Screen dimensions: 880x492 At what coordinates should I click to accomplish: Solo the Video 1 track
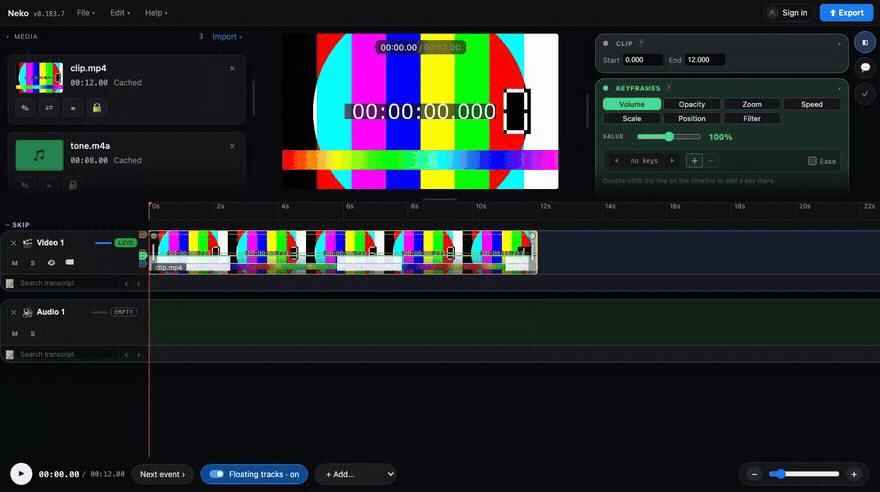coord(33,263)
